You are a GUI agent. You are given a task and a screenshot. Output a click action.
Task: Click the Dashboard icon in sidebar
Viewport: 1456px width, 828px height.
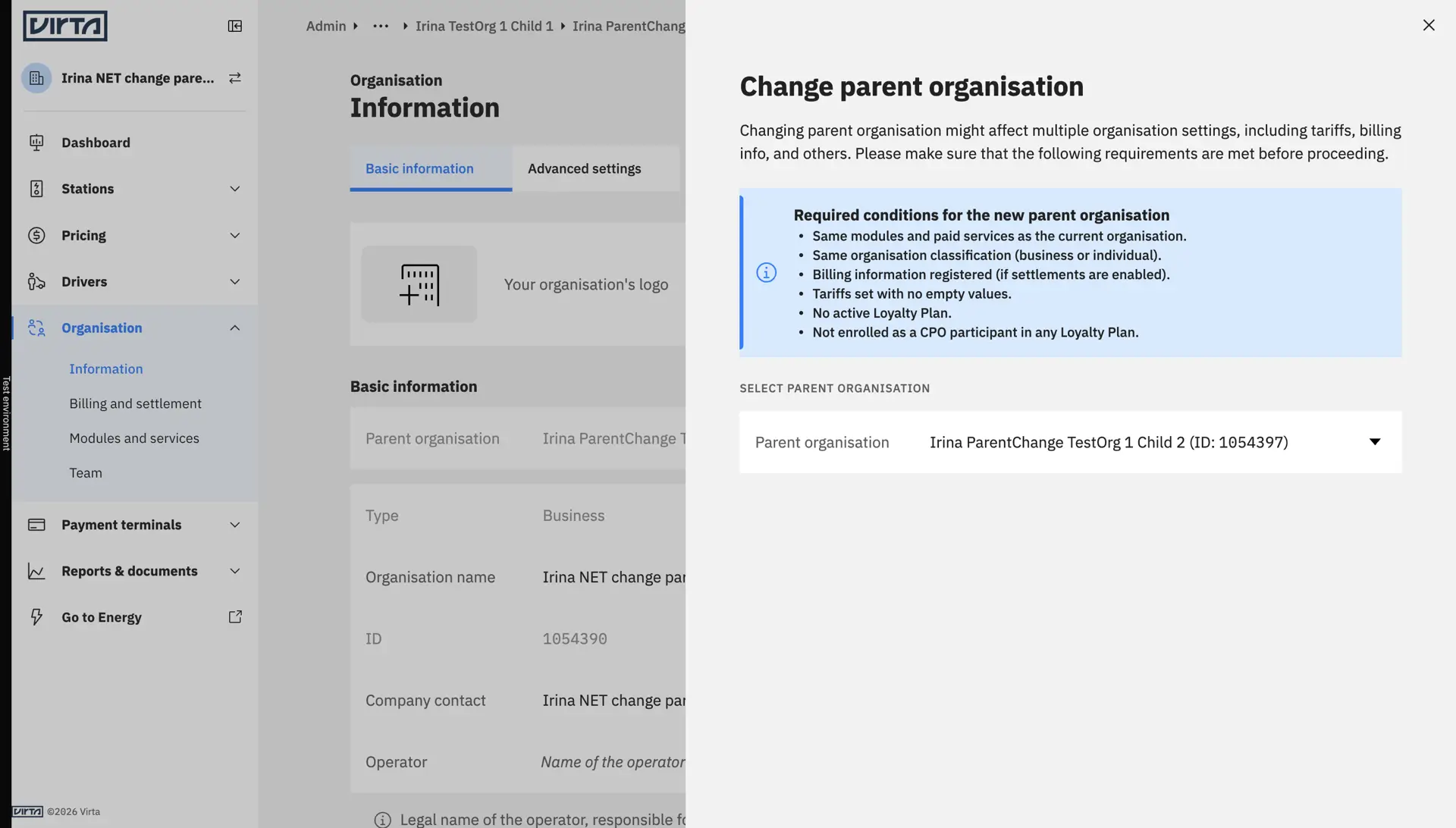(36, 143)
